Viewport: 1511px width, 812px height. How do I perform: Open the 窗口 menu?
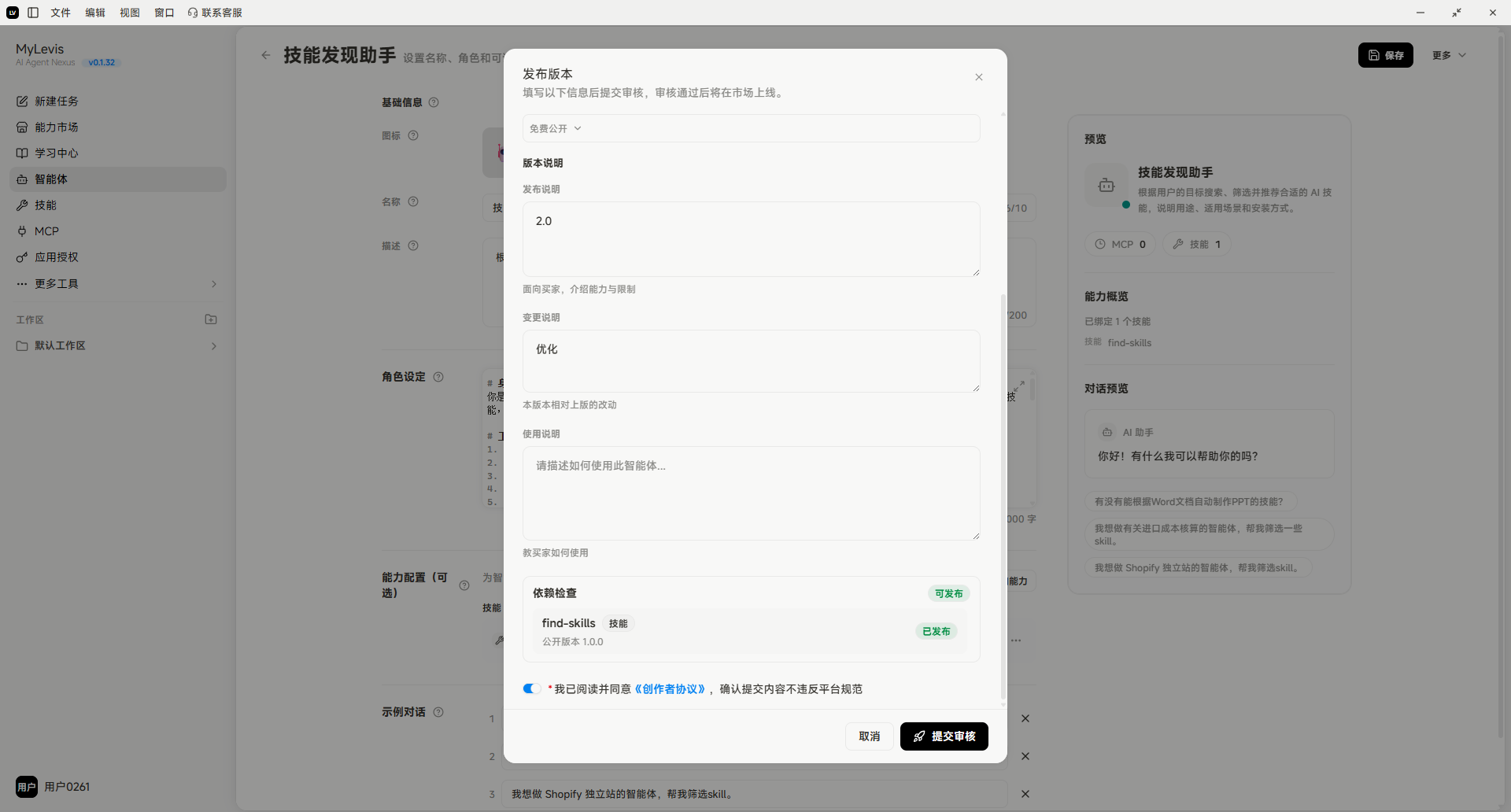pos(164,13)
